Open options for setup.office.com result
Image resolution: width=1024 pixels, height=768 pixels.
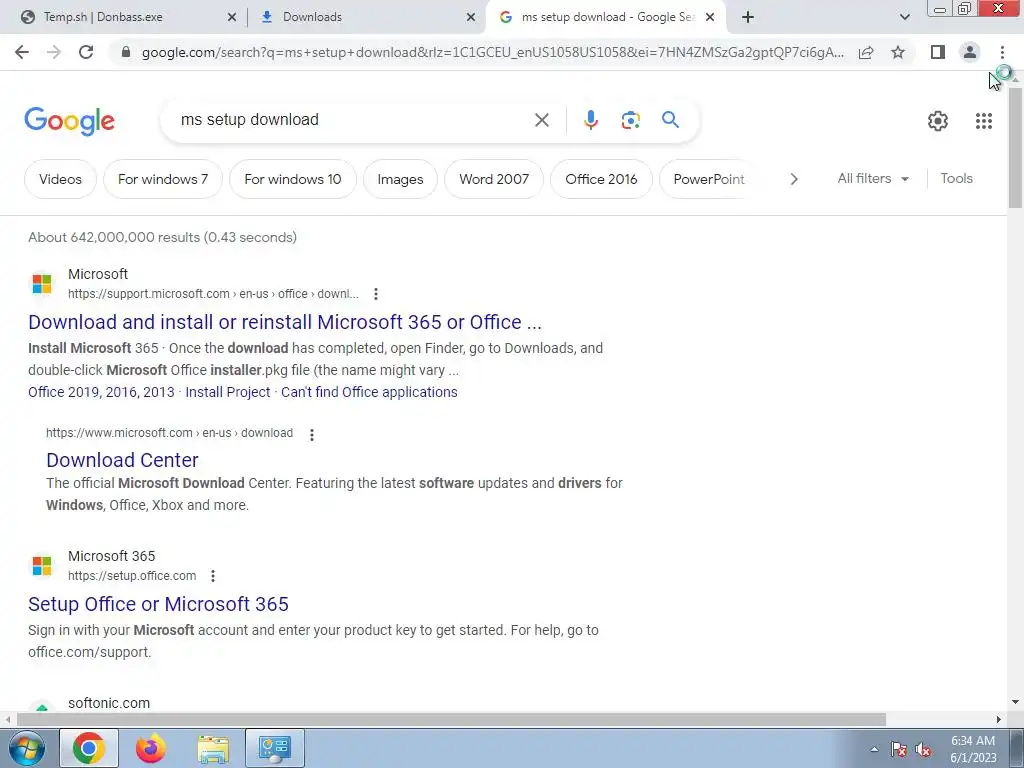point(212,576)
